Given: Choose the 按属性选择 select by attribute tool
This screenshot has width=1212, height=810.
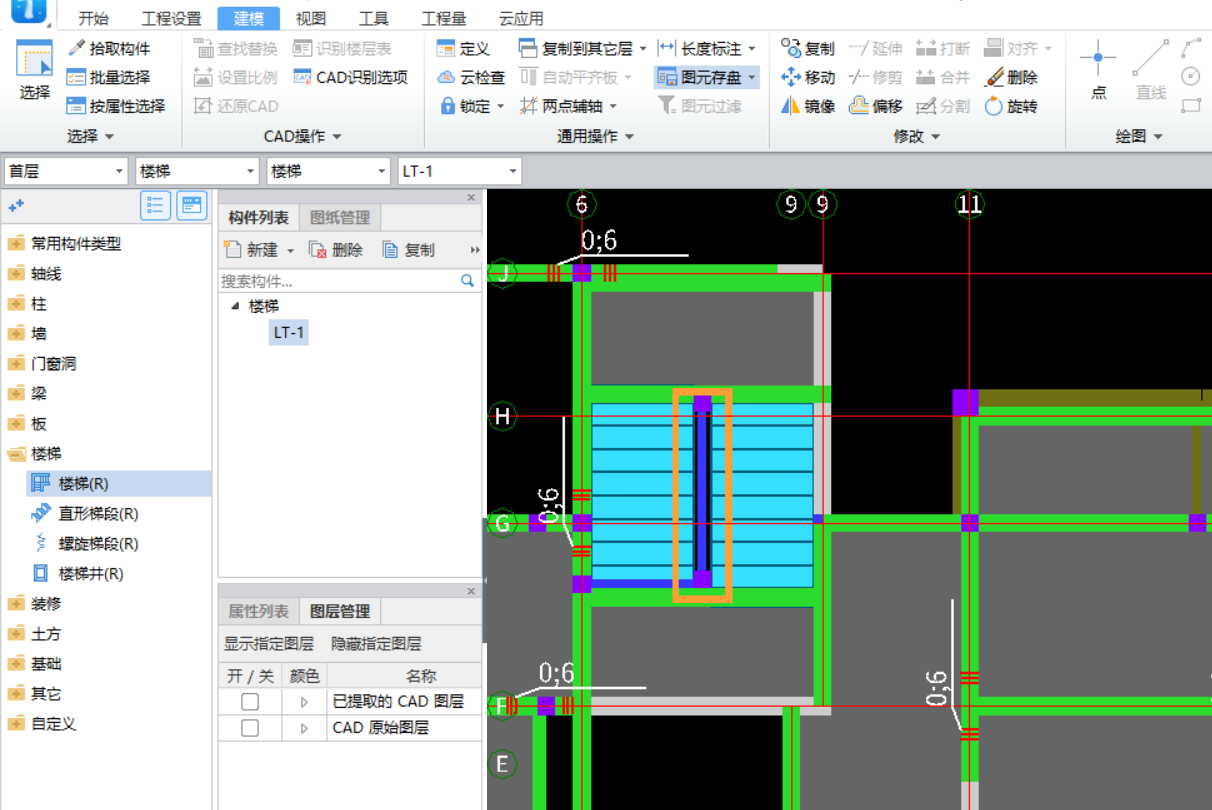Looking at the screenshot, I should click(115, 106).
